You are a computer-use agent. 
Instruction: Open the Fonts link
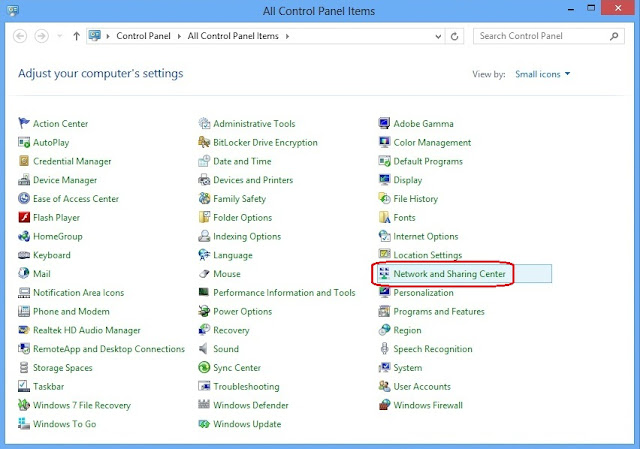404,218
